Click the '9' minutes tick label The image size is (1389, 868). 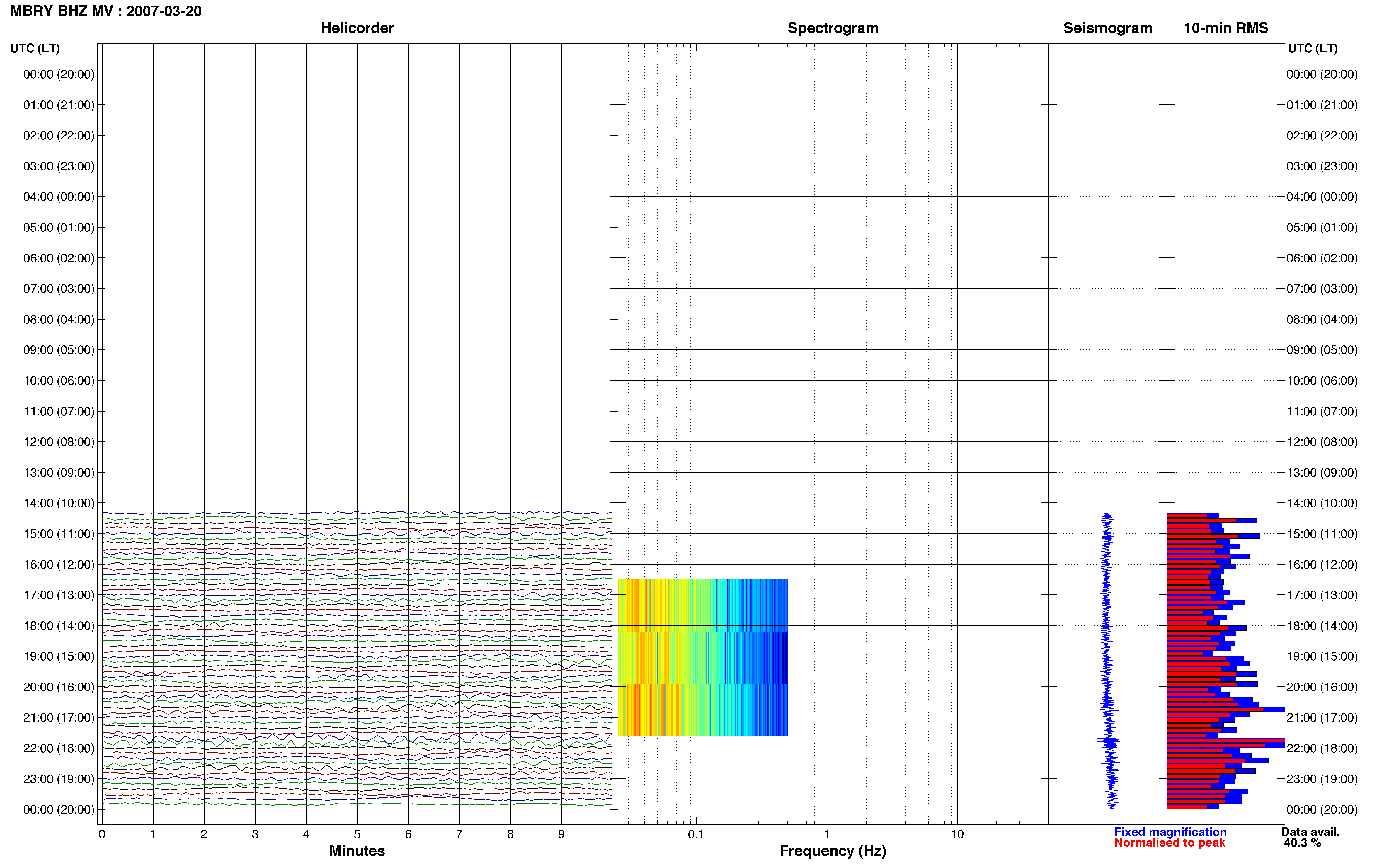point(561,834)
